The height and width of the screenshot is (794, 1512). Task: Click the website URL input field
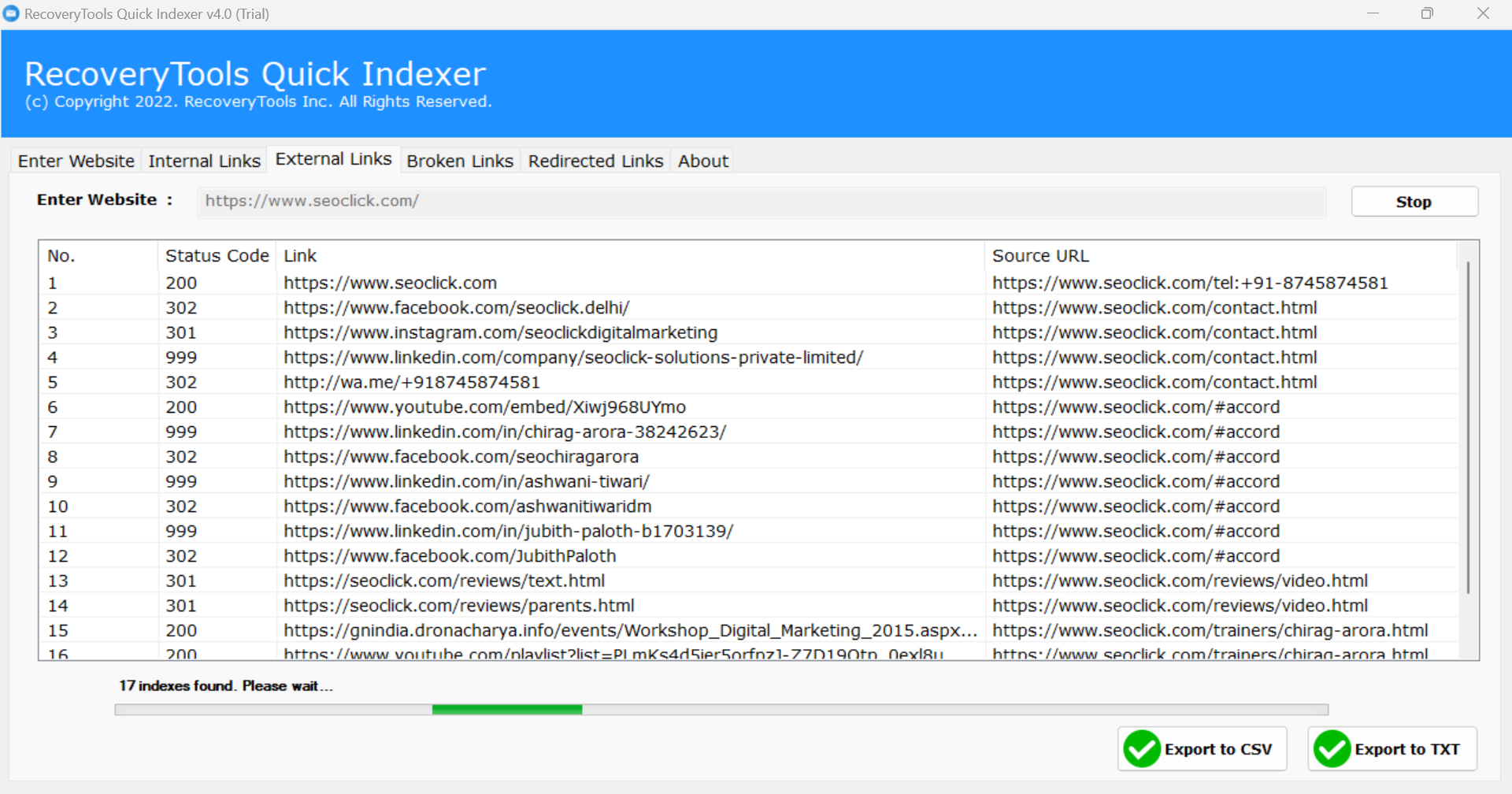[x=762, y=201]
